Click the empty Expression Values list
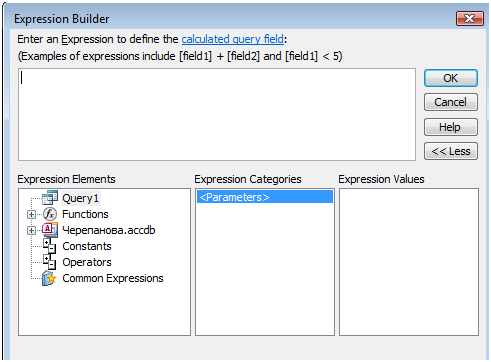Image resolution: width=491 pixels, height=362 pixels. tap(409, 262)
